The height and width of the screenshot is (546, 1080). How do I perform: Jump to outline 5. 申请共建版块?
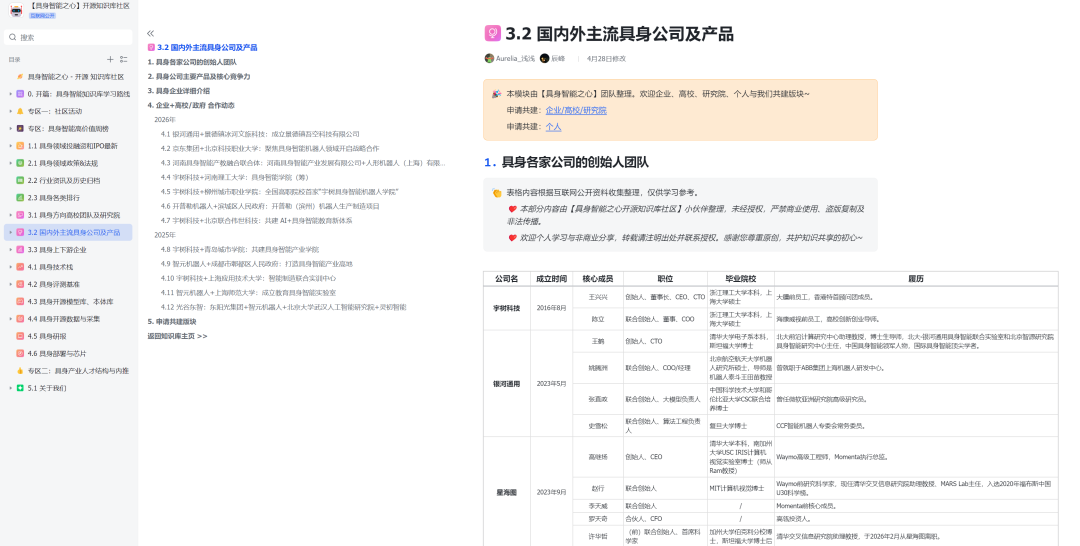click(x=172, y=322)
